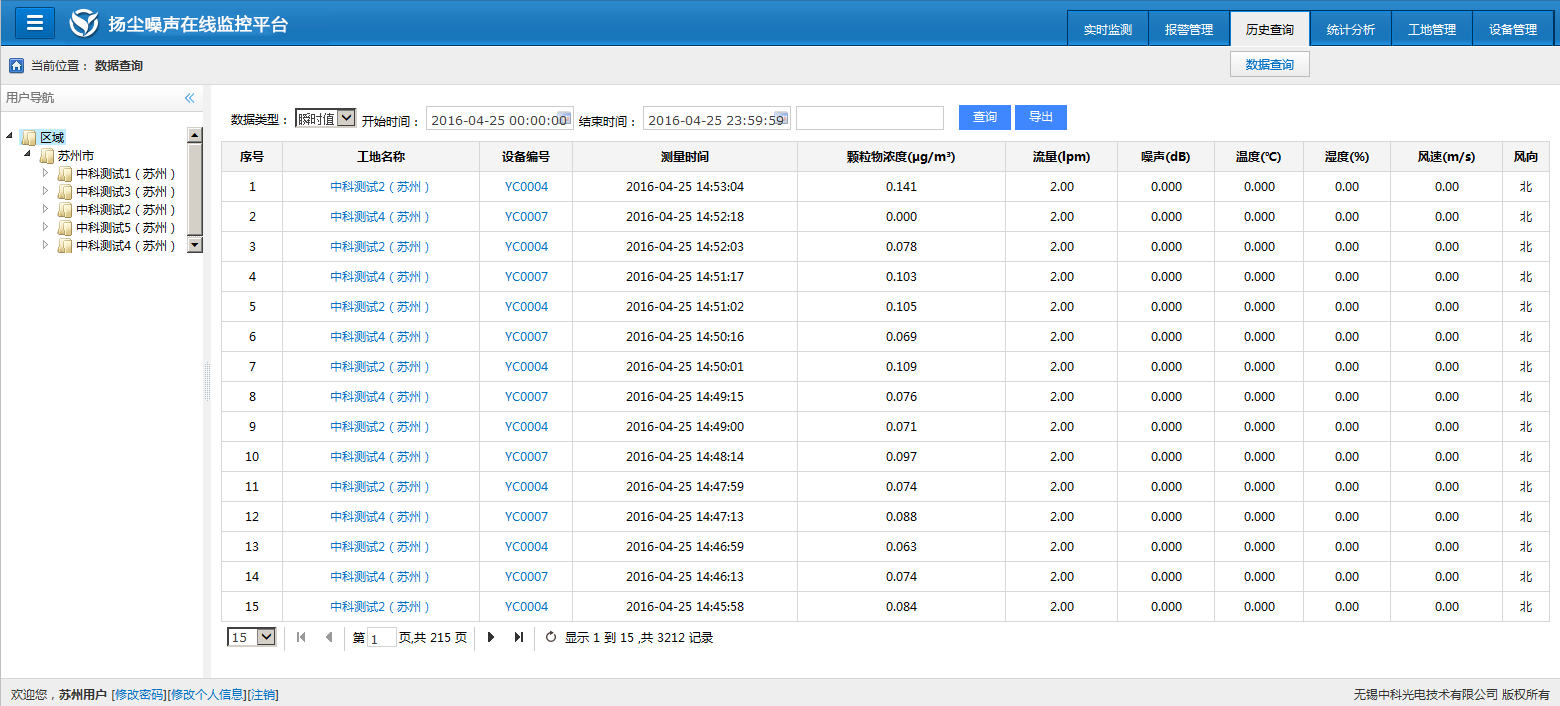Image resolution: width=1560 pixels, height=706 pixels.
Task: Click the home icon in breadcrumb
Action: [16, 66]
